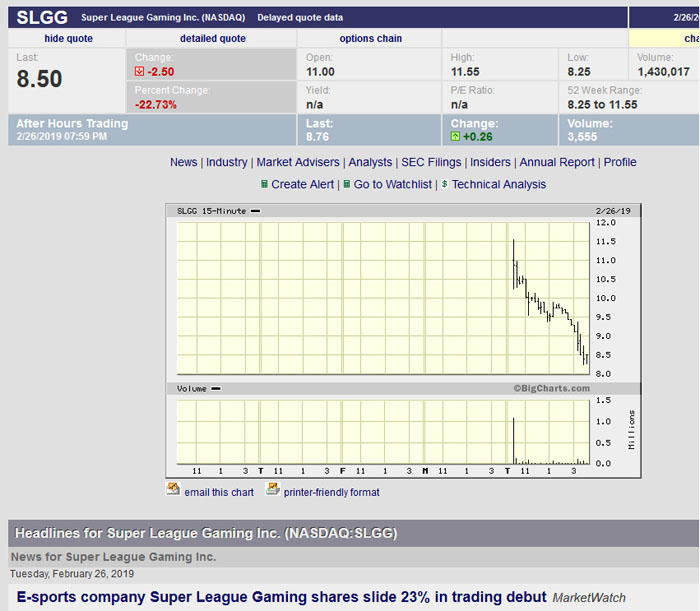
Task: Click the email this chart envelope icon
Action: click(173, 489)
